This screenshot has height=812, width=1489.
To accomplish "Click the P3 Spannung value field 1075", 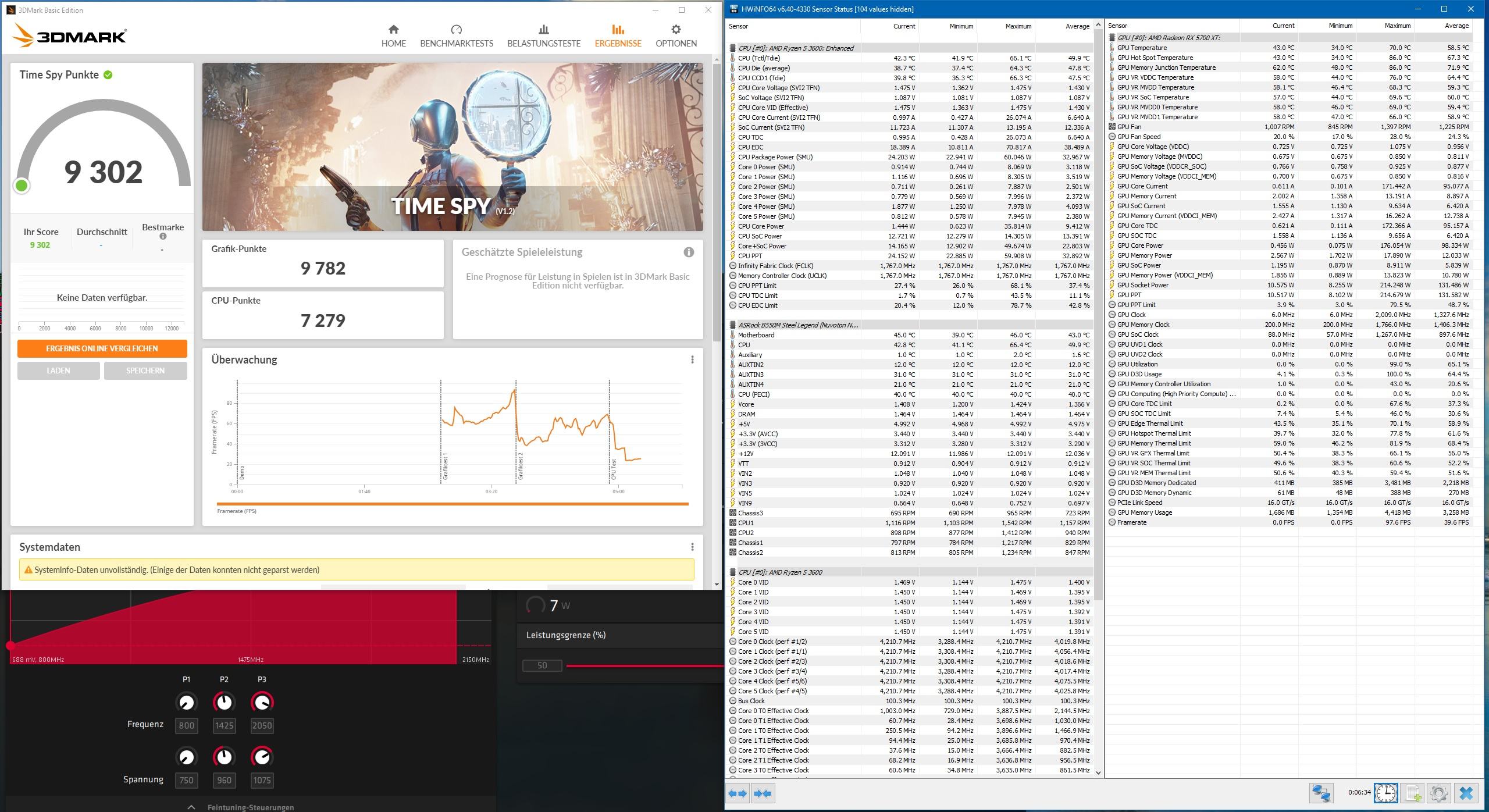I will tap(262, 780).
